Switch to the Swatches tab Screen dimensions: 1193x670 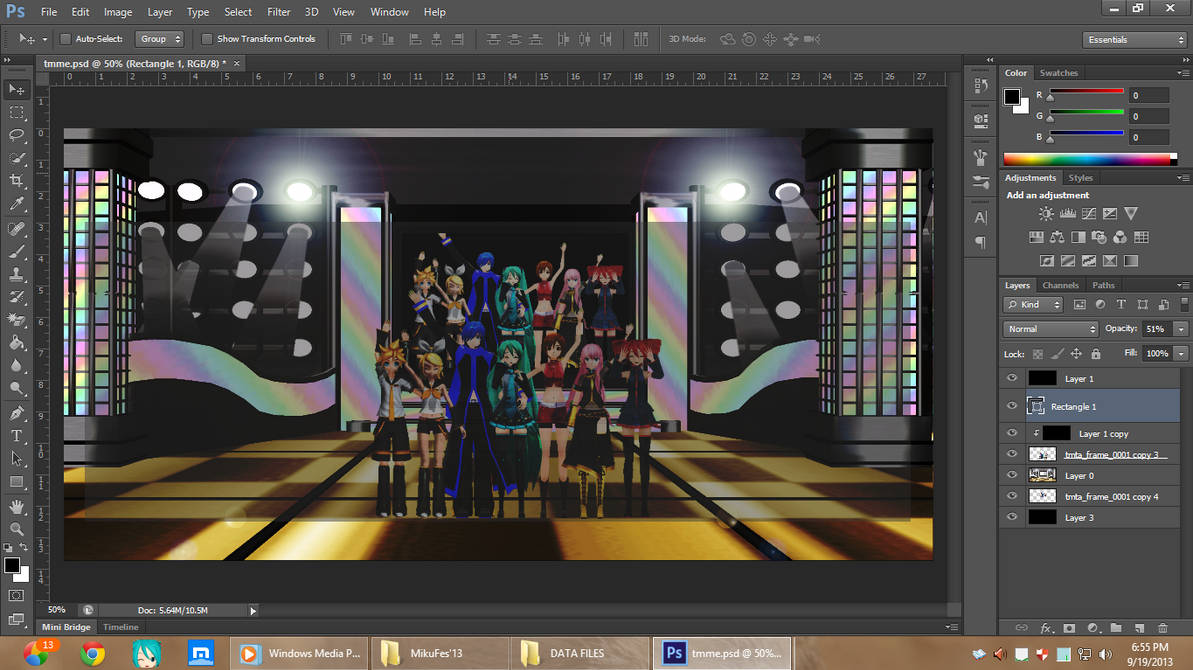tap(1058, 73)
